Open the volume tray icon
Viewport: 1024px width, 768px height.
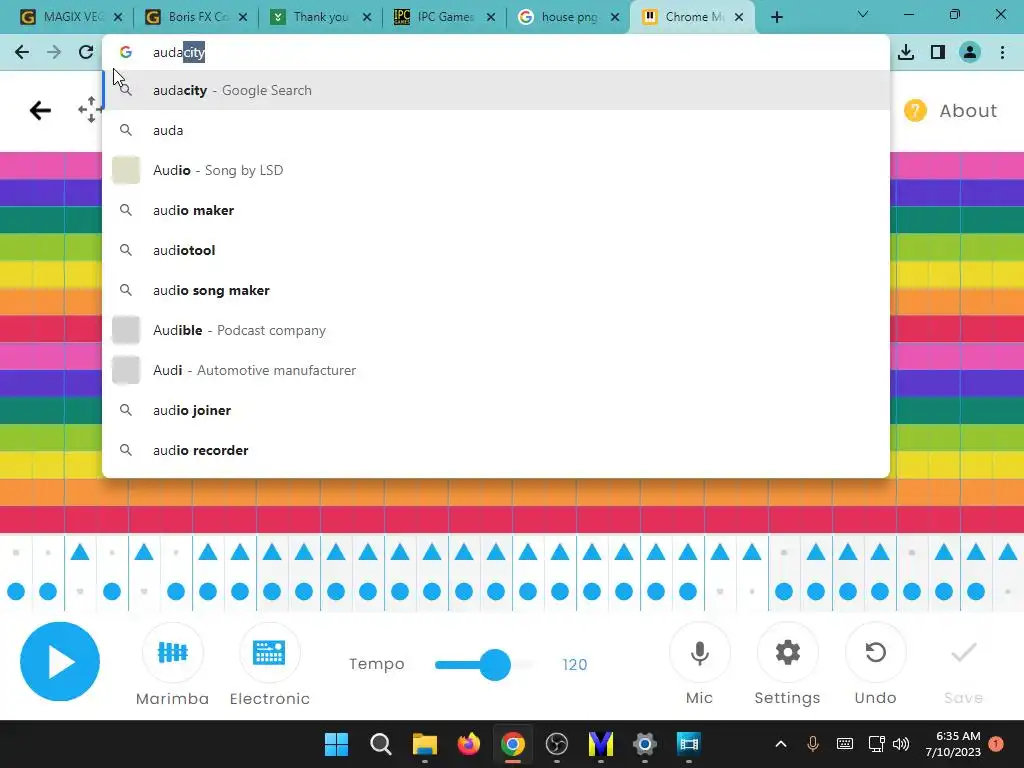901,744
